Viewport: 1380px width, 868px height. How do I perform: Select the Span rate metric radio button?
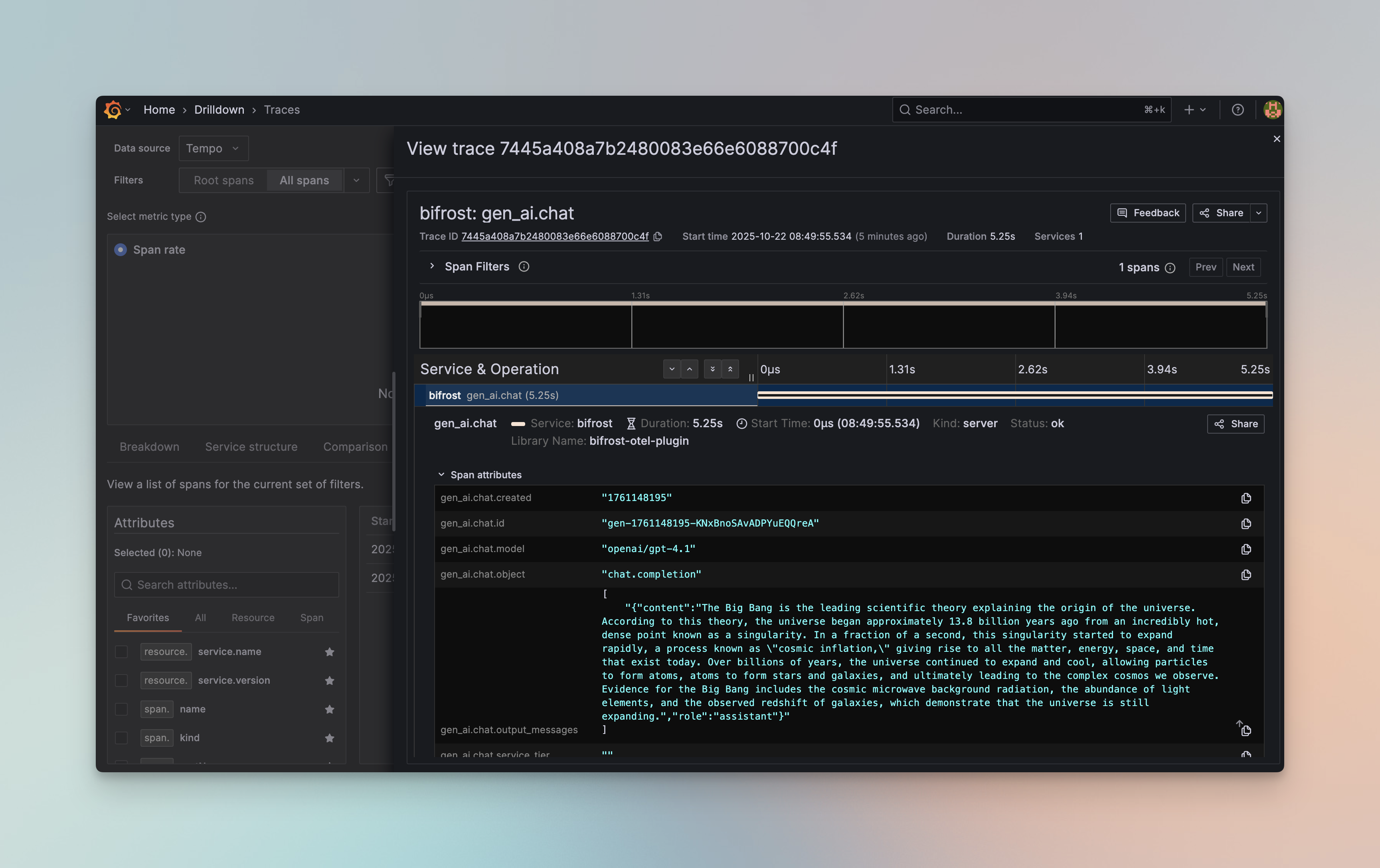tap(121, 249)
